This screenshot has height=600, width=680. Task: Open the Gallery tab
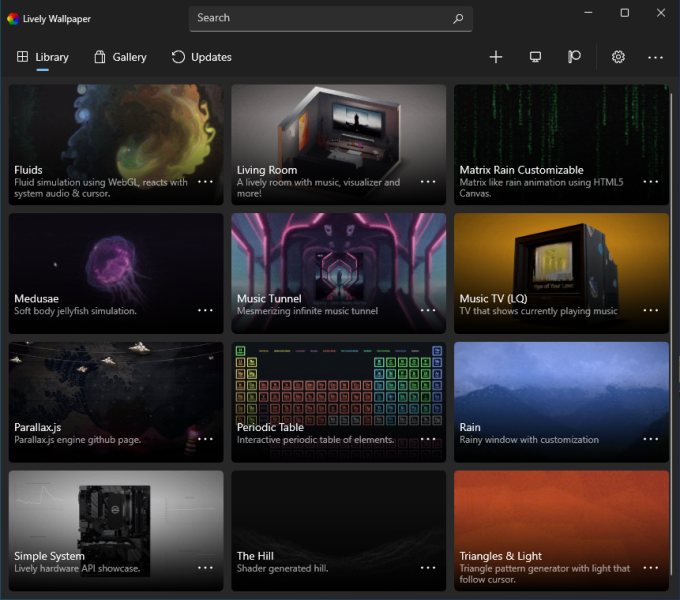(x=120, y=57)
